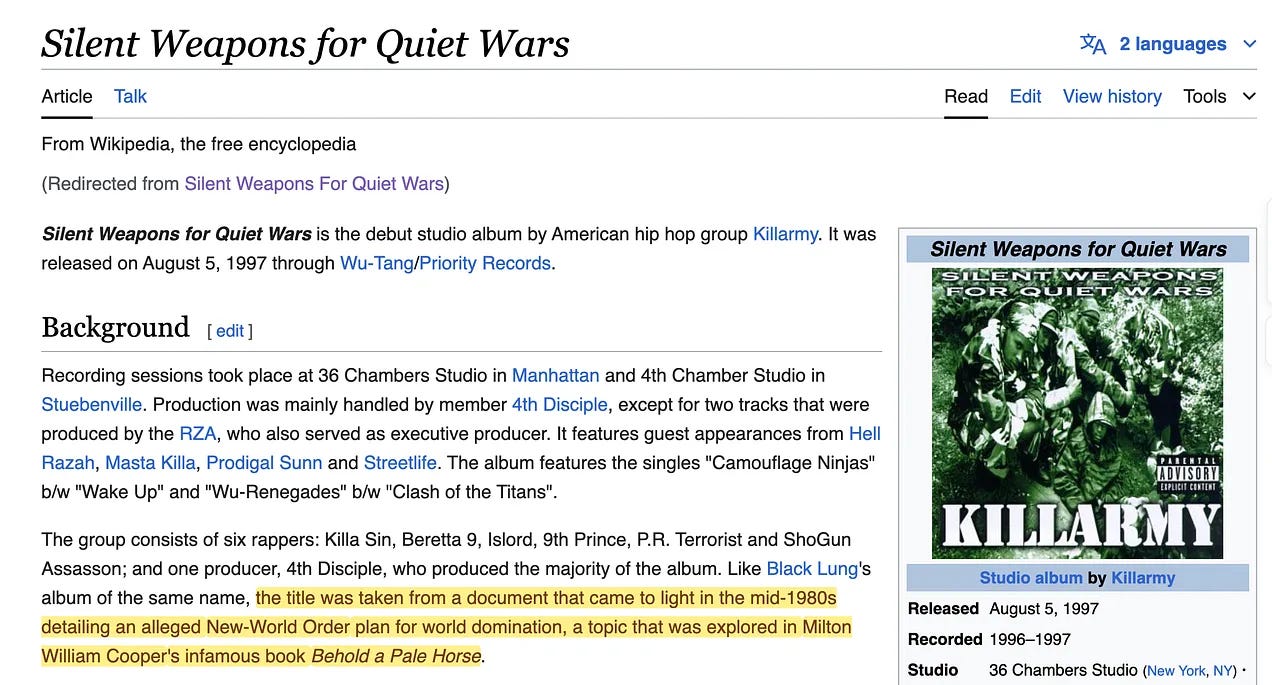Follow the redirected Silent Weapons For Quiet Wars link

tap(314, 183)
